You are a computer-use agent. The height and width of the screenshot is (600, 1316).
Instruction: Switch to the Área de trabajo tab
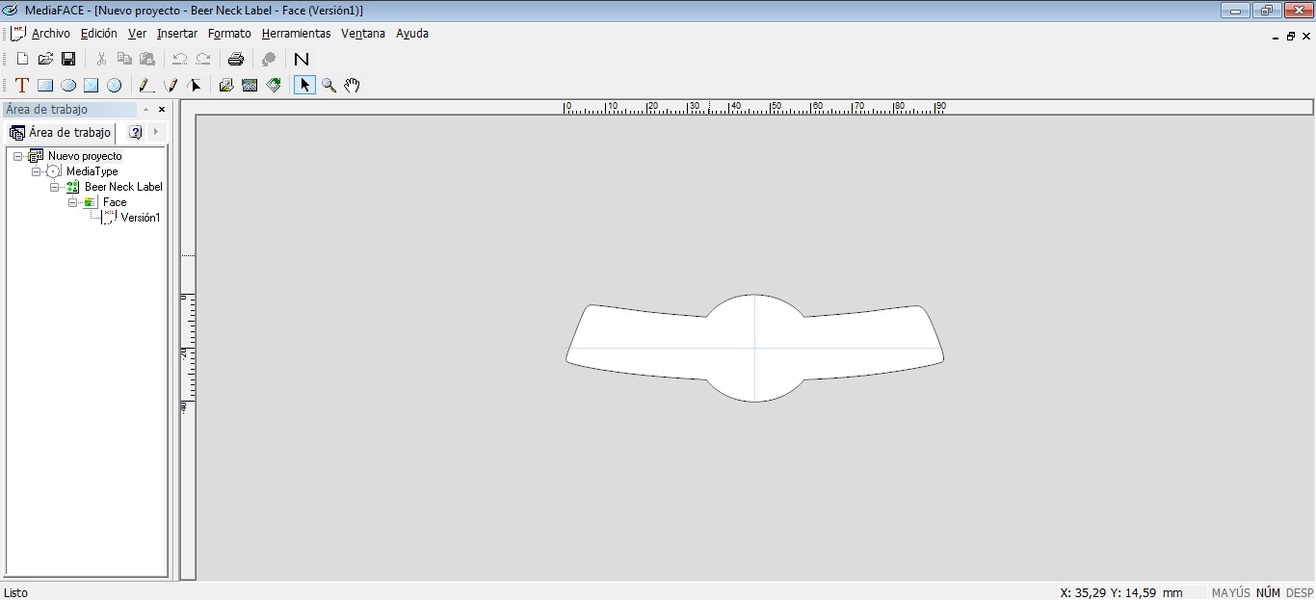(x=60, y=132)
